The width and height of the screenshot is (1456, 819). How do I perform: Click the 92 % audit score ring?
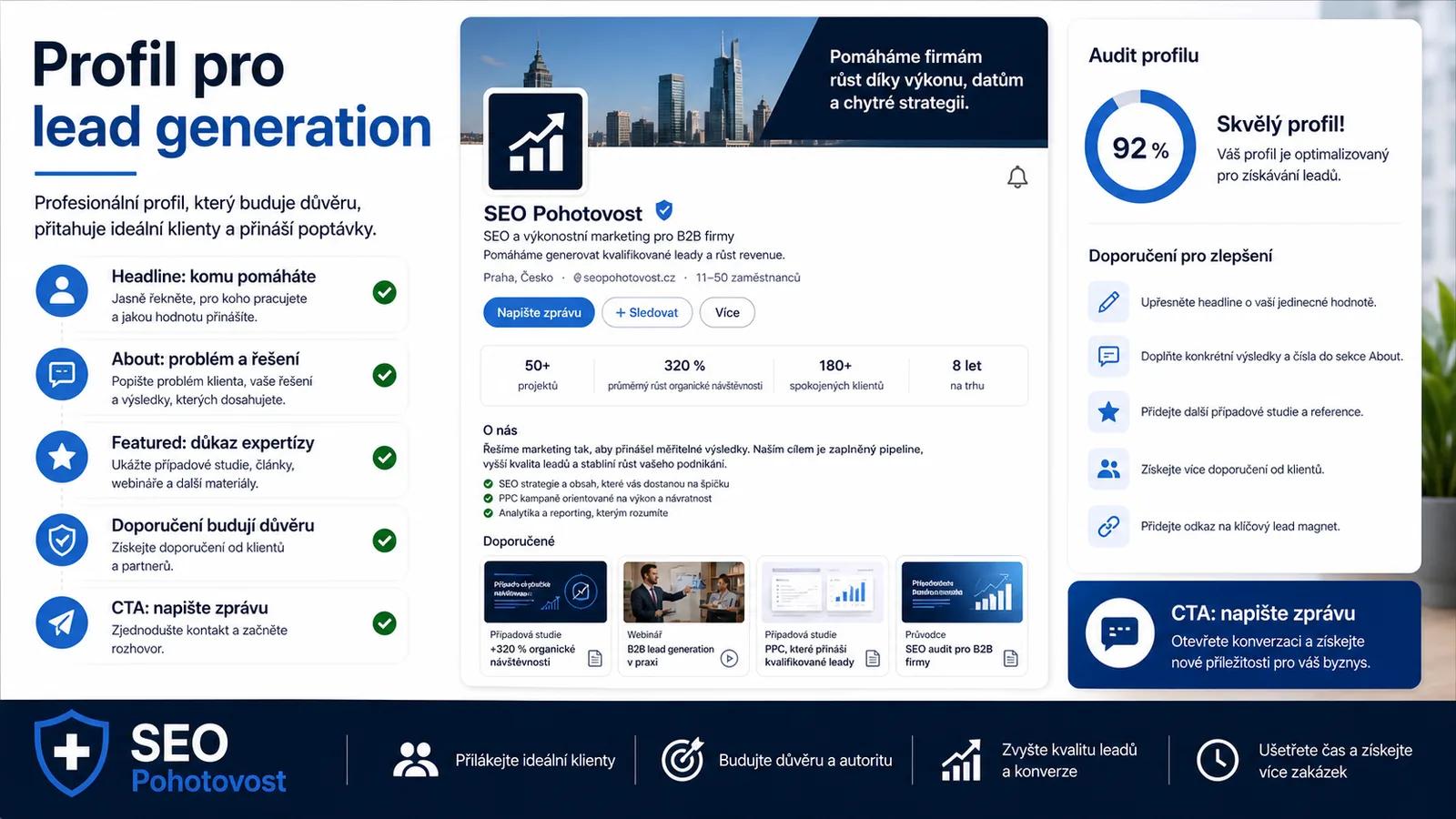click(1140, 147)
